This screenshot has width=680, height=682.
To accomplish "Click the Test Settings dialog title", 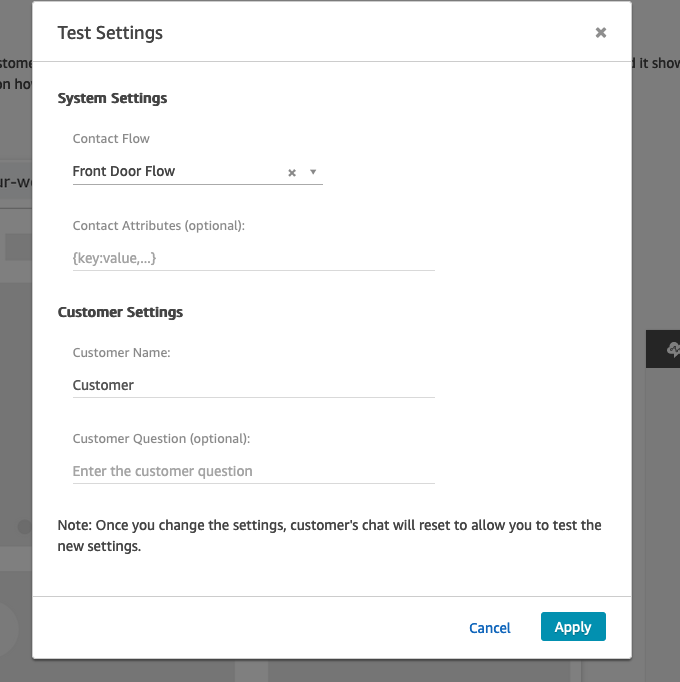I will coord(110,33).
